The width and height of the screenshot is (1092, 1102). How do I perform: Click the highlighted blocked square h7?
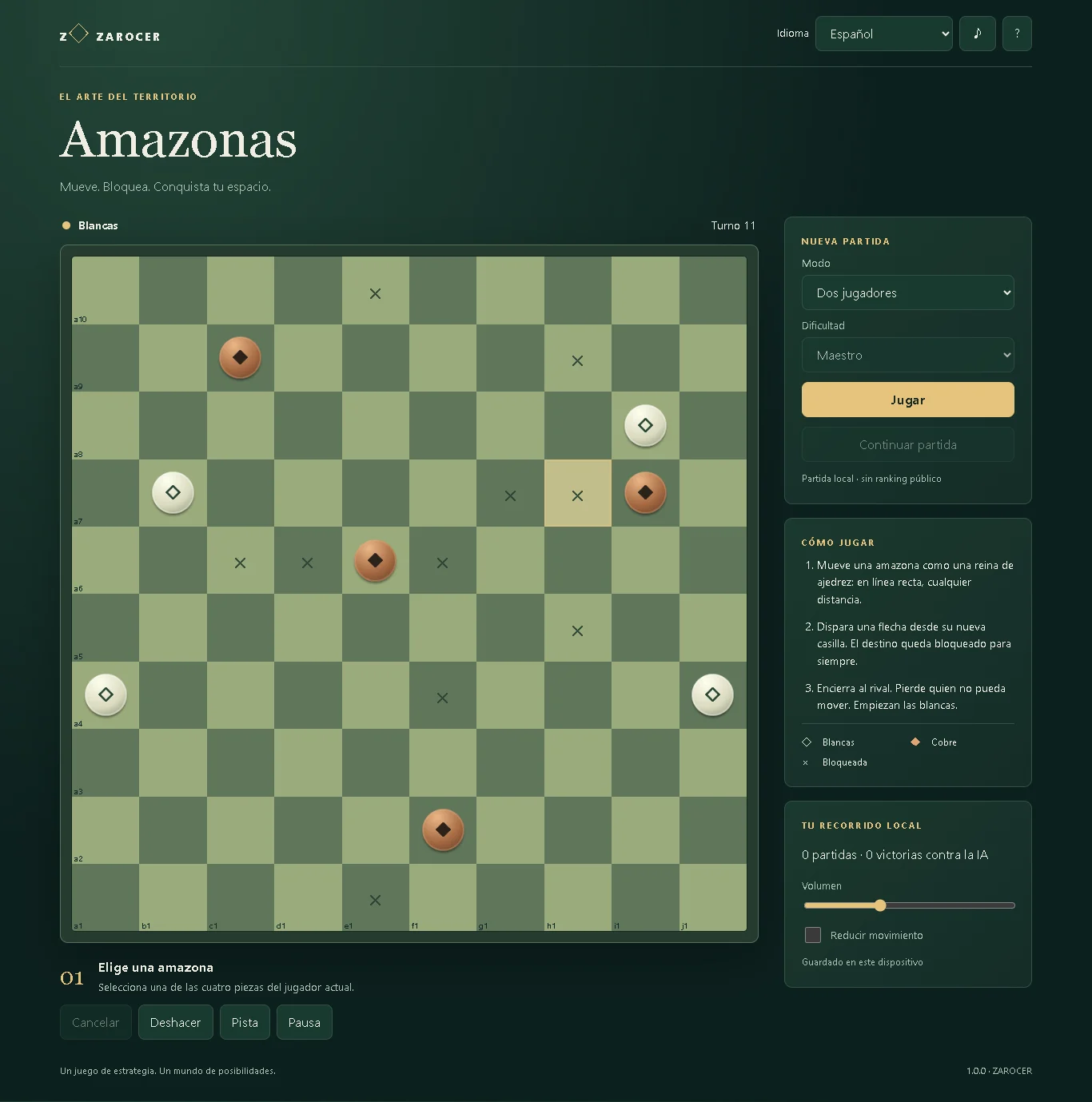click(x=577, y=493)
